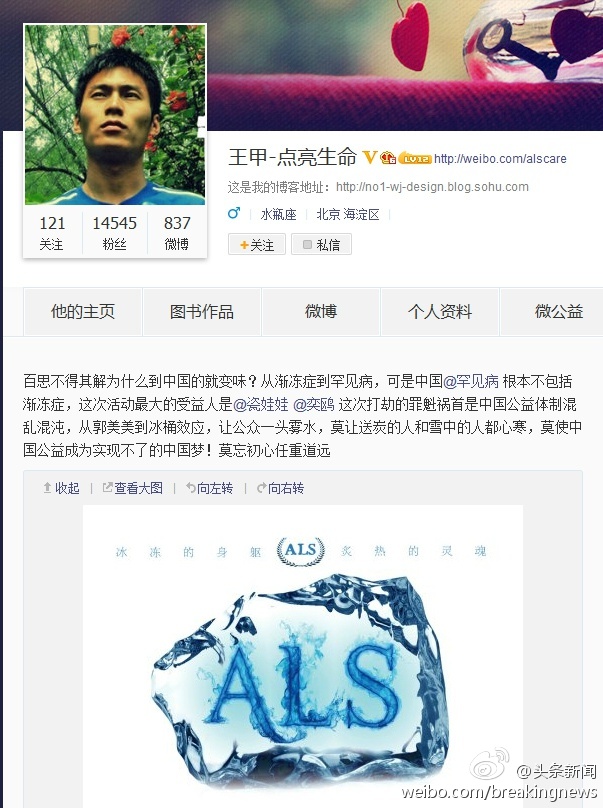Open the @罕见病 mention
This screenshot has width=603, height=808.
click(471, 381)
